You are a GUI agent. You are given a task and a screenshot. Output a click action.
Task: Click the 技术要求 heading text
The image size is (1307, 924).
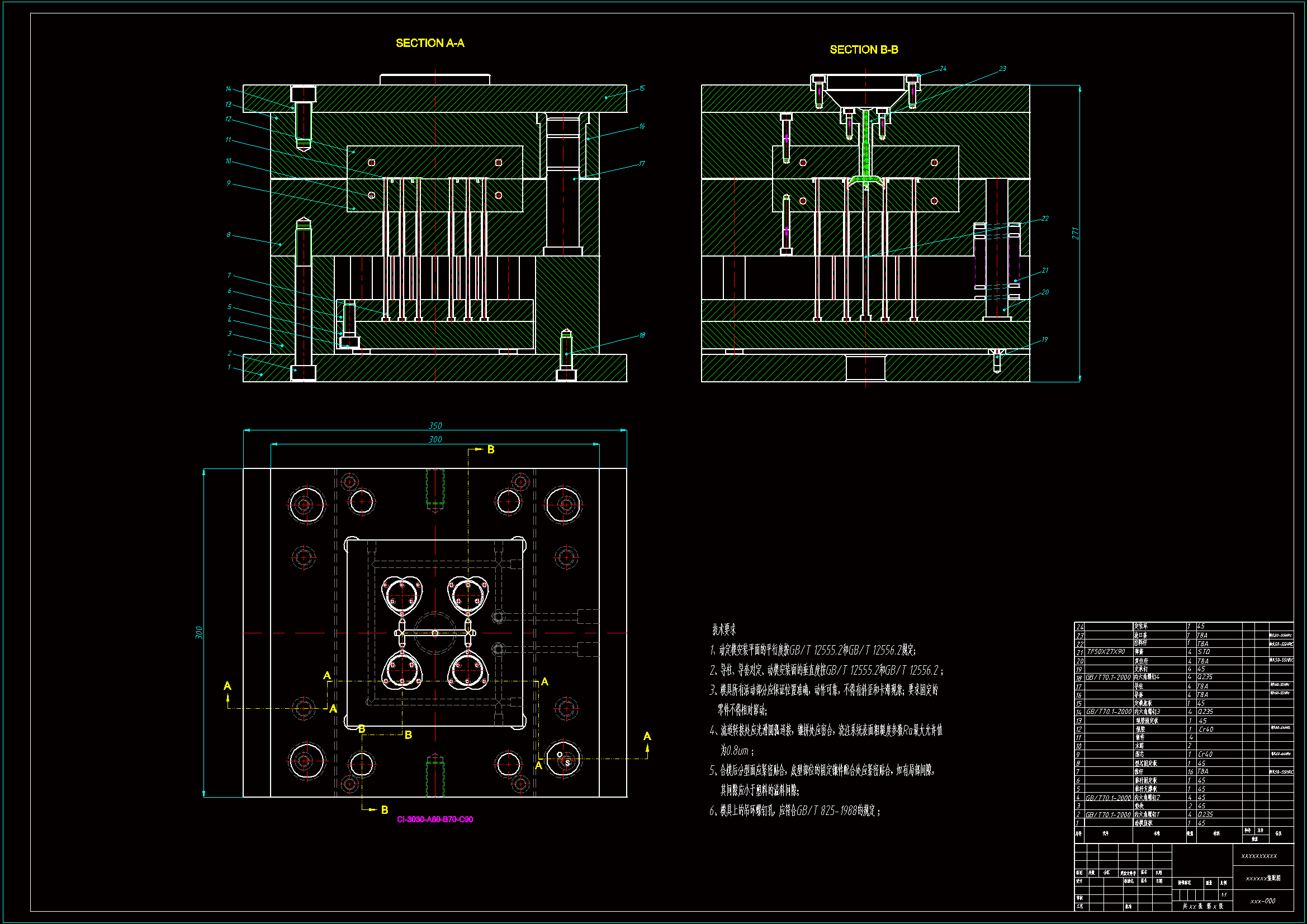coord(723,629)
